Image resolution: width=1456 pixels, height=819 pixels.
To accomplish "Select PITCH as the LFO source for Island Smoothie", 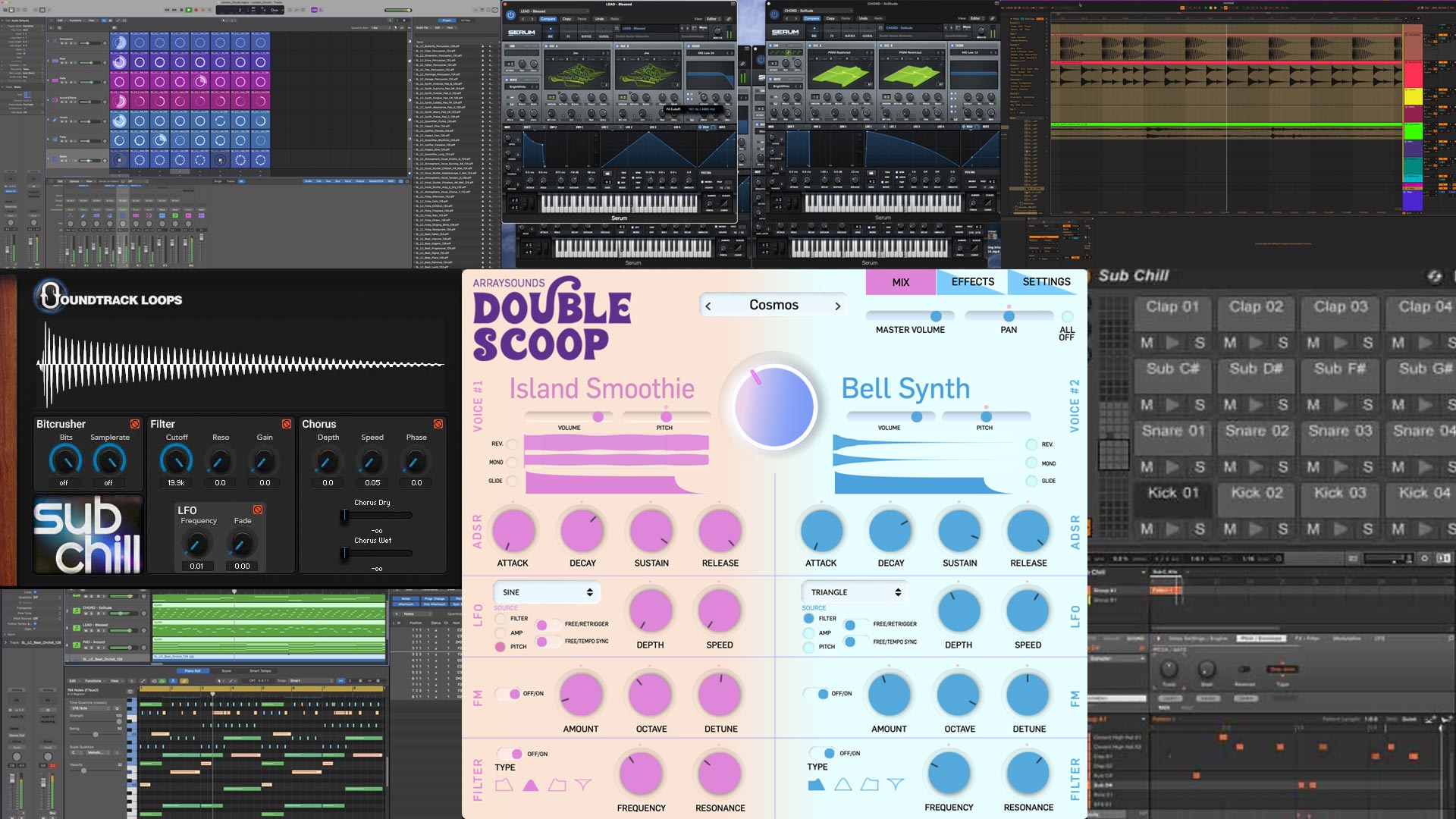I will [x=500, y=647].
